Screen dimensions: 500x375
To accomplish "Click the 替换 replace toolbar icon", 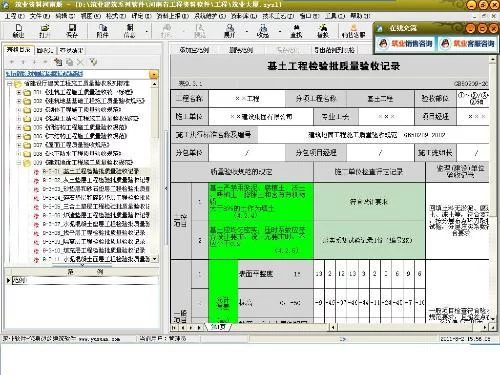I will point(323,31).
